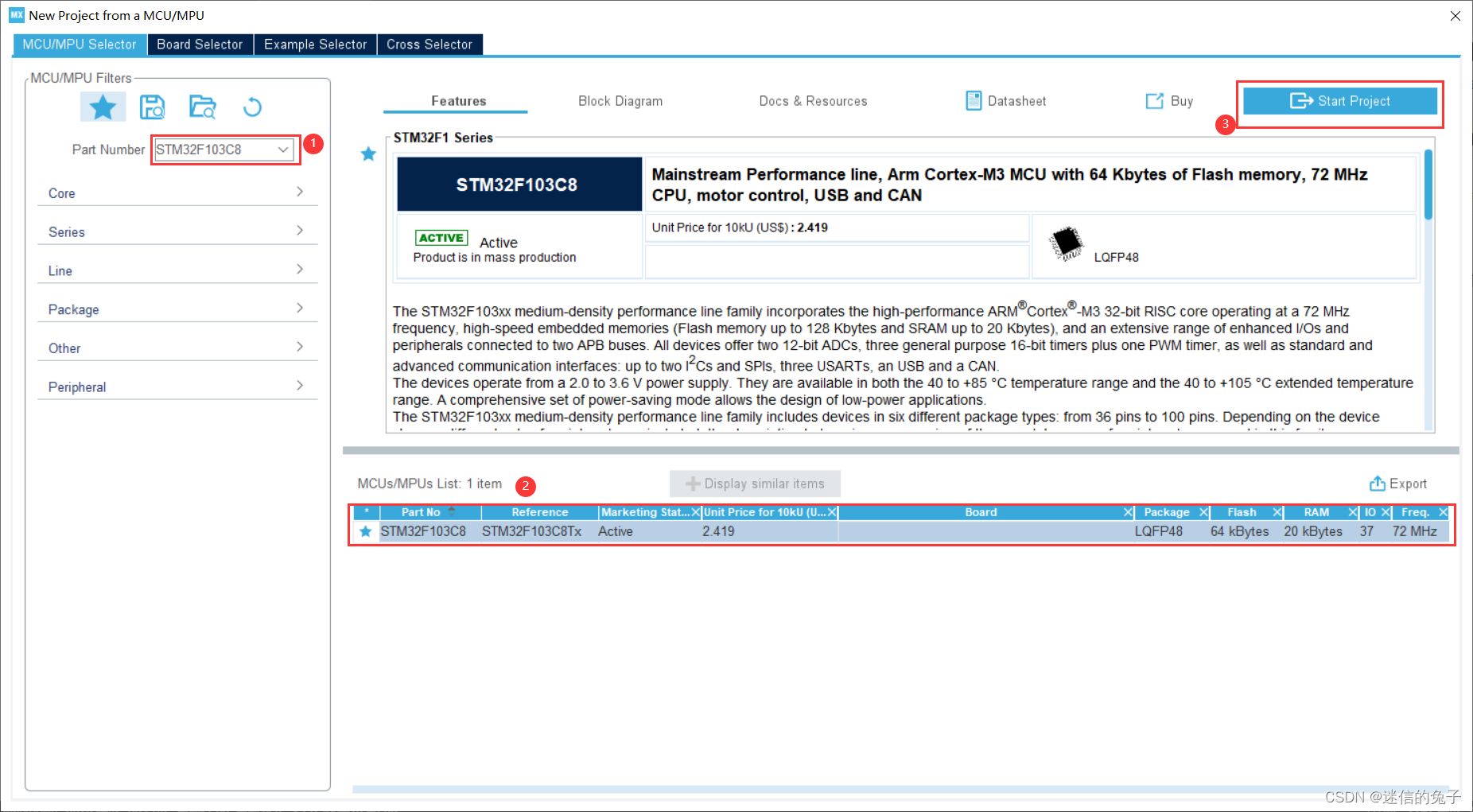This screenshot has height=812, width=1473.
Task: Click the save search filter icon
Action: pos(152,107)
